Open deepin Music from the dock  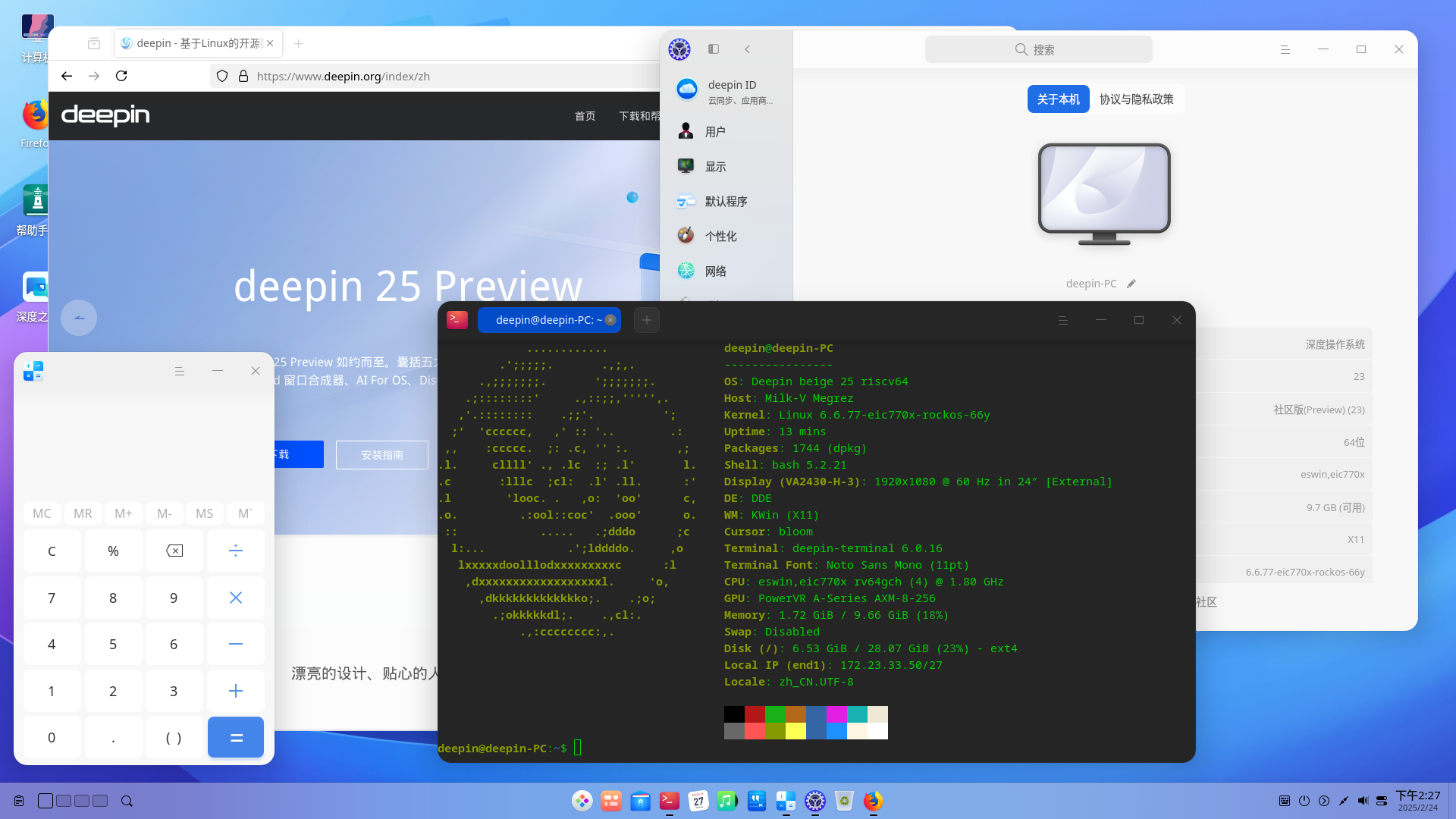[x=726, y=801]
